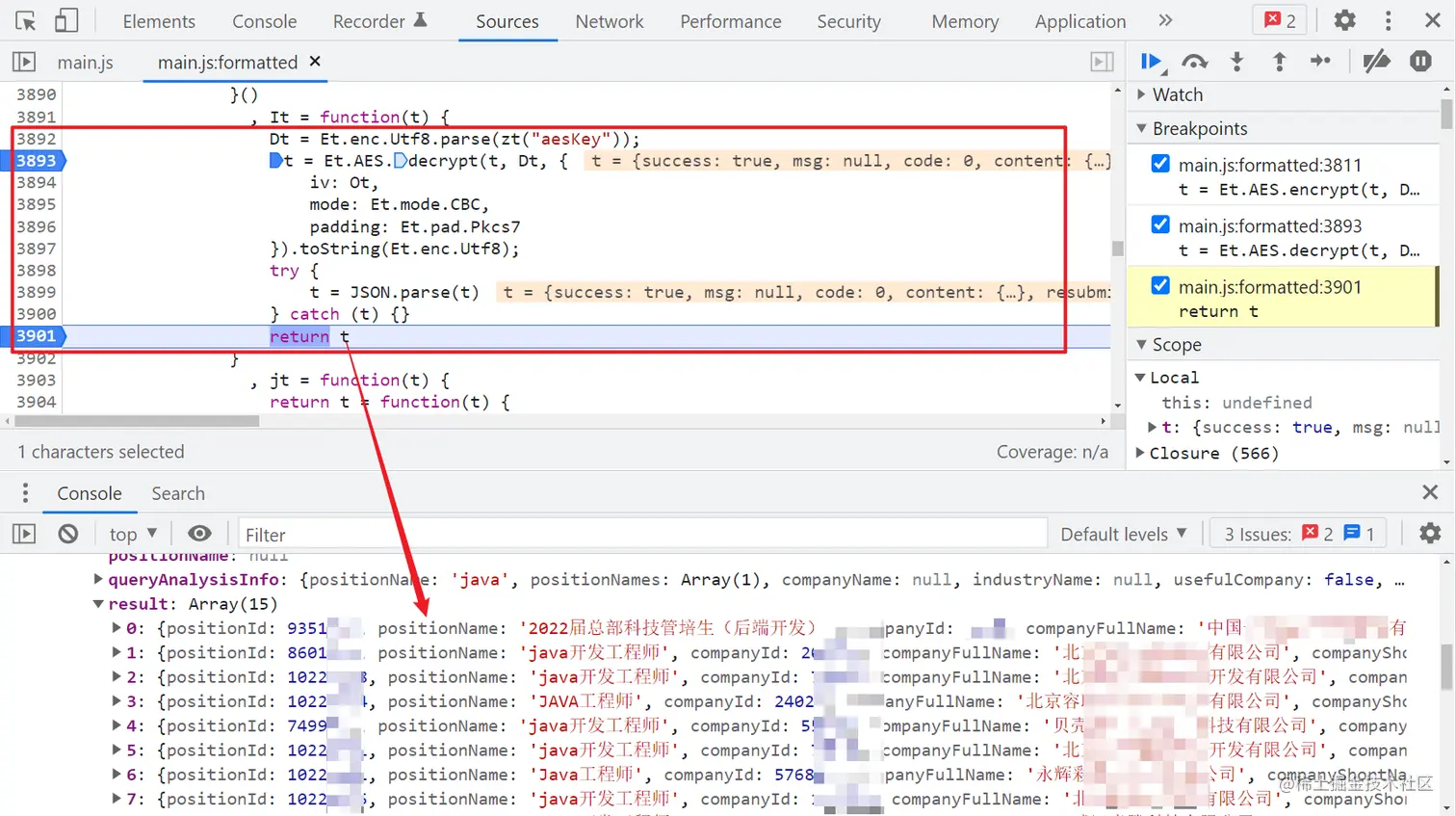Screen dimensions: 1456x816
Task: Click the error count badge showing 2
Action: (1281, 20)
